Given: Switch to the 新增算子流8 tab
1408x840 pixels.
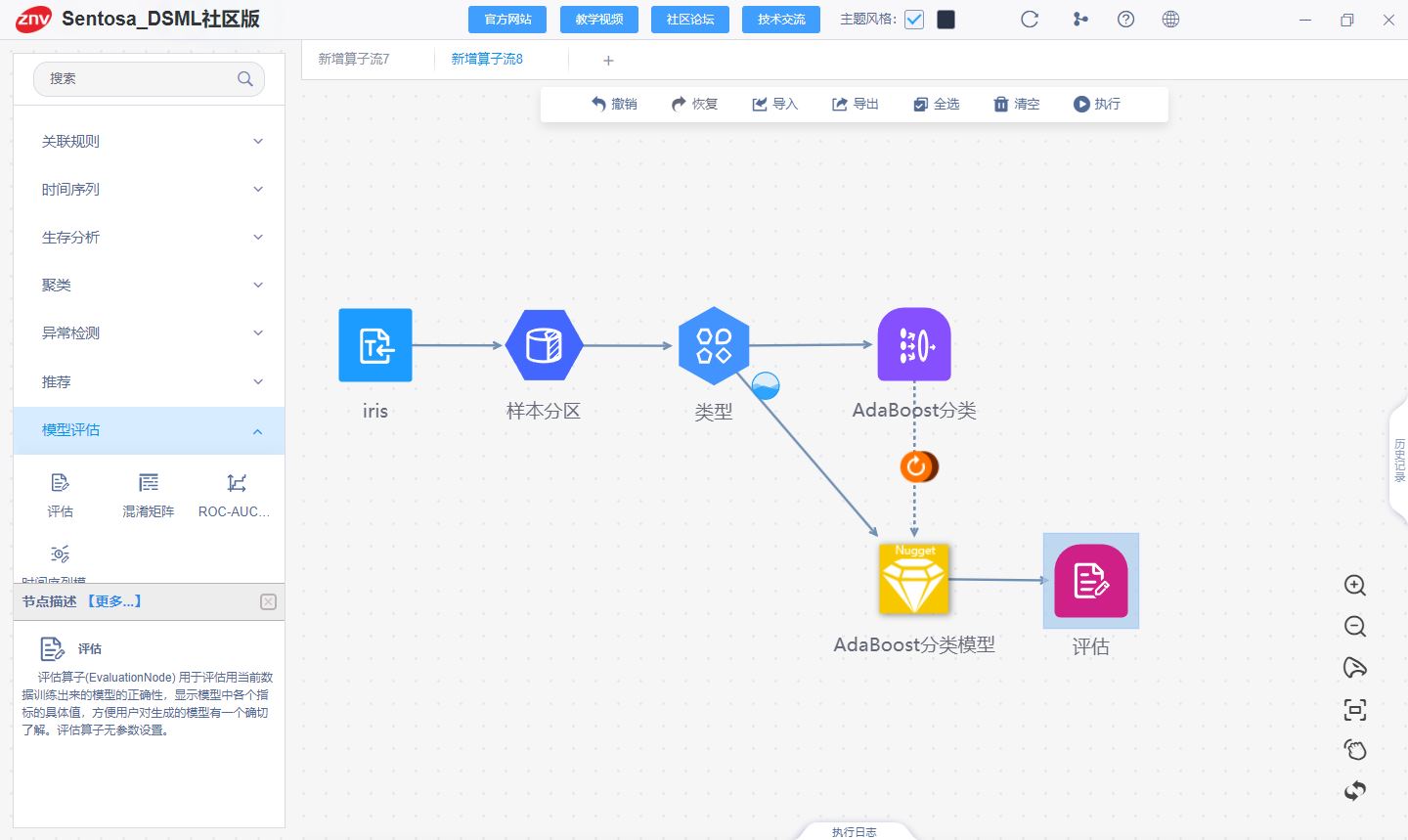Looking at the screenshot, I should point(487,59).
